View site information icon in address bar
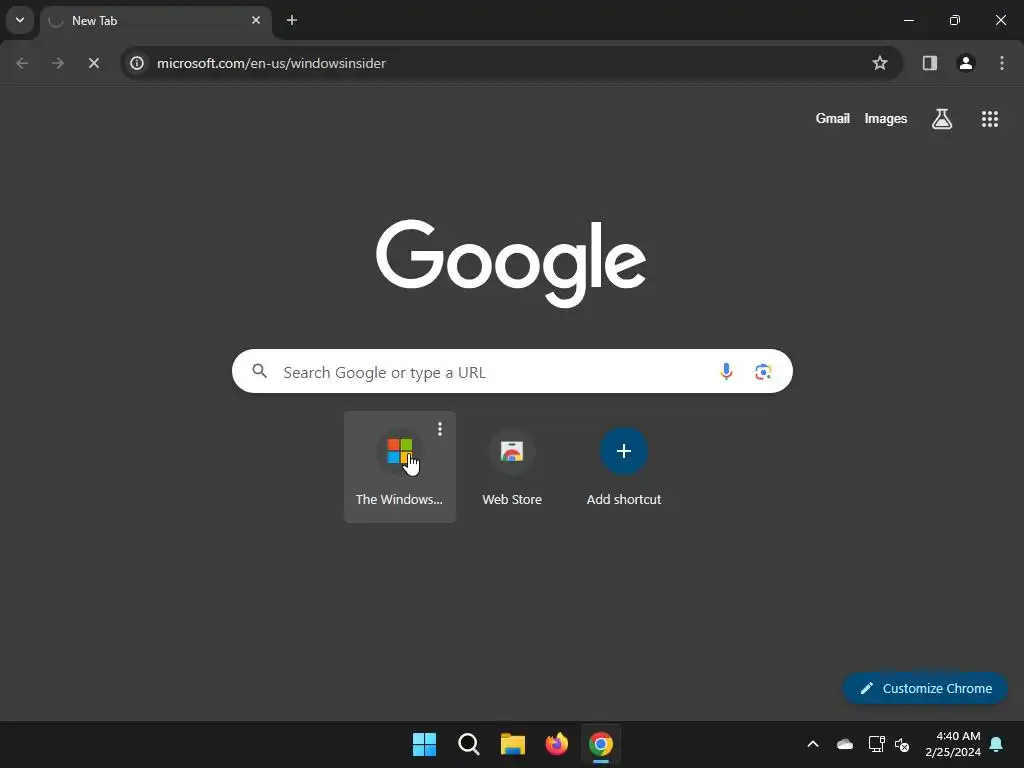1024x768 pixels. 137,63
